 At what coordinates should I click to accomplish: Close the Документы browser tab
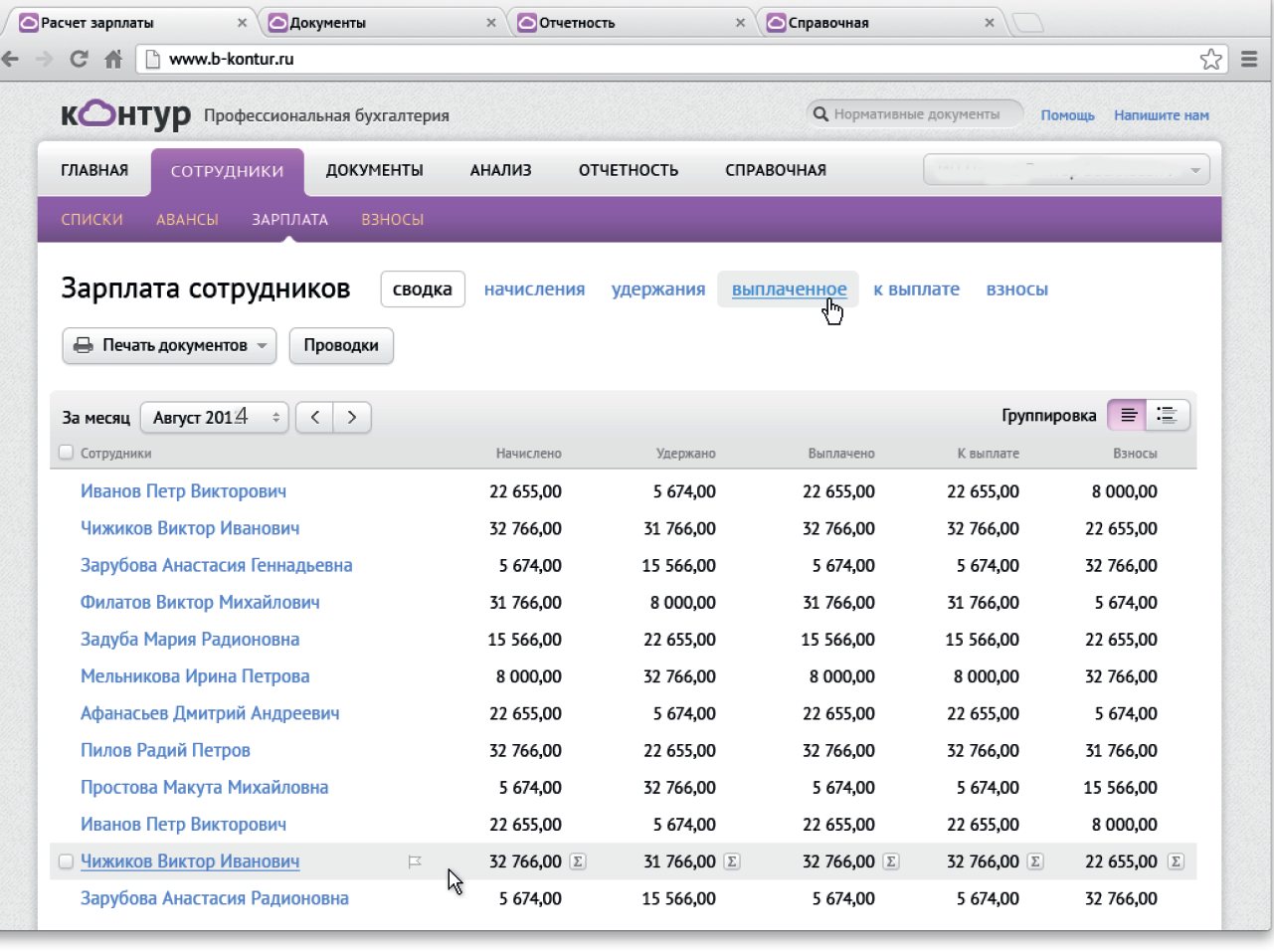coord(491,23)
